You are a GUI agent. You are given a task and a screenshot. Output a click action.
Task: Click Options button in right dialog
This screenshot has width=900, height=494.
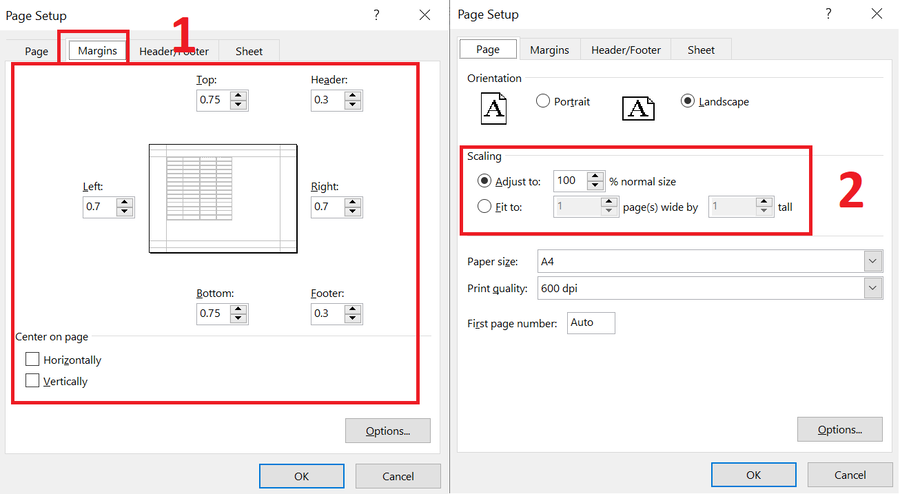coord(840,430)
